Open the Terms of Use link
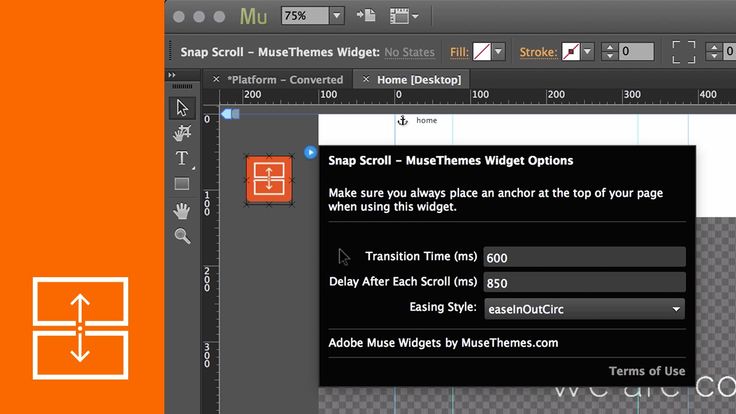The height and width of the screenshot is (414, 736). pos(647,371)
